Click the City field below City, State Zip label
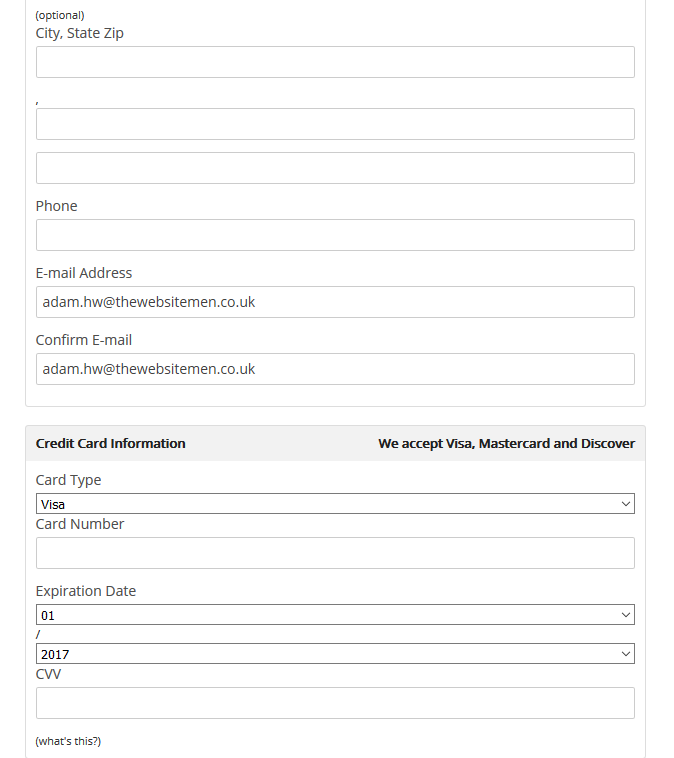Viewport: 674px width, 758px height. coord(335,62)
